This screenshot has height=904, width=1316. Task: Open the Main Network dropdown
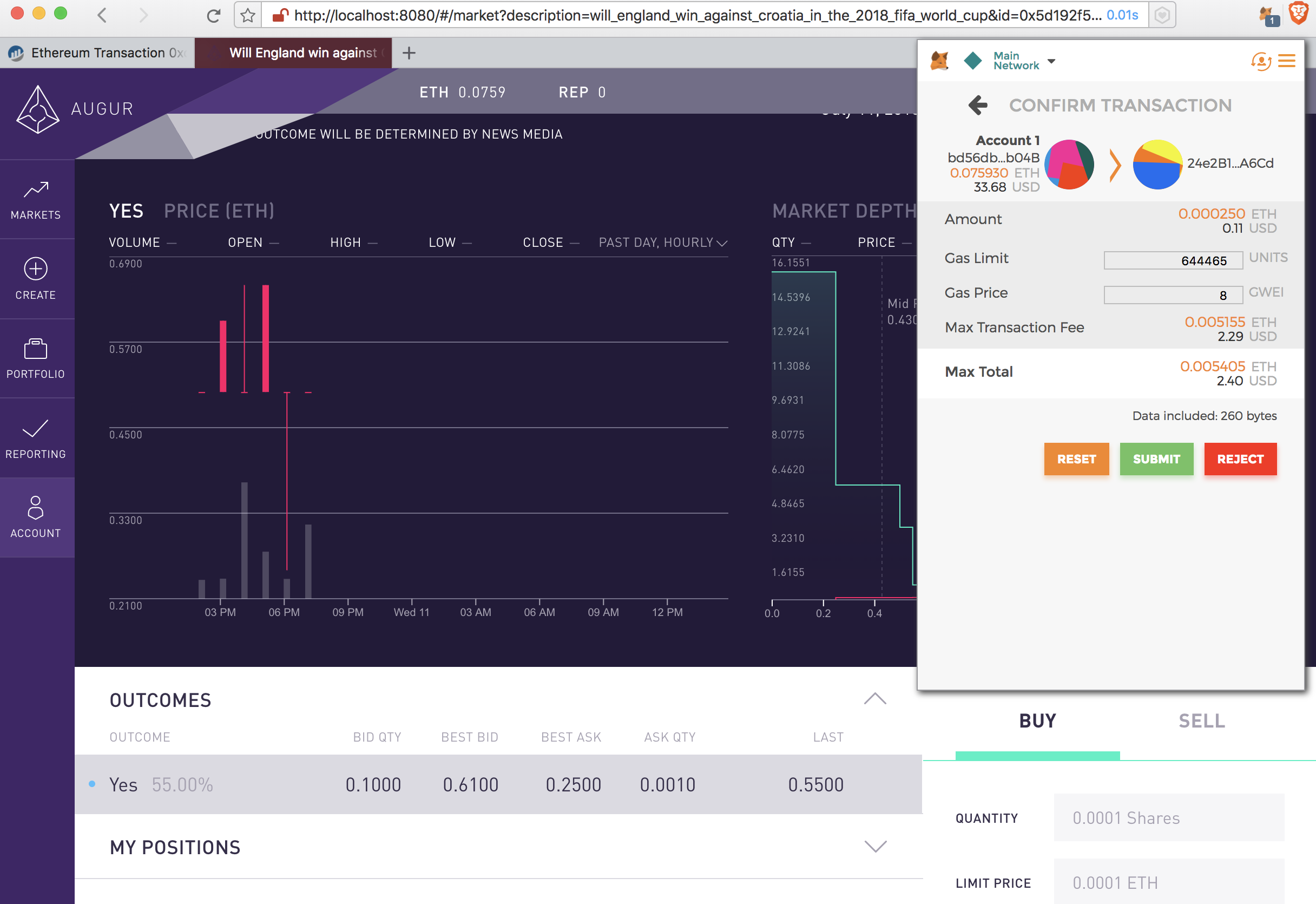coord(1024,61)
